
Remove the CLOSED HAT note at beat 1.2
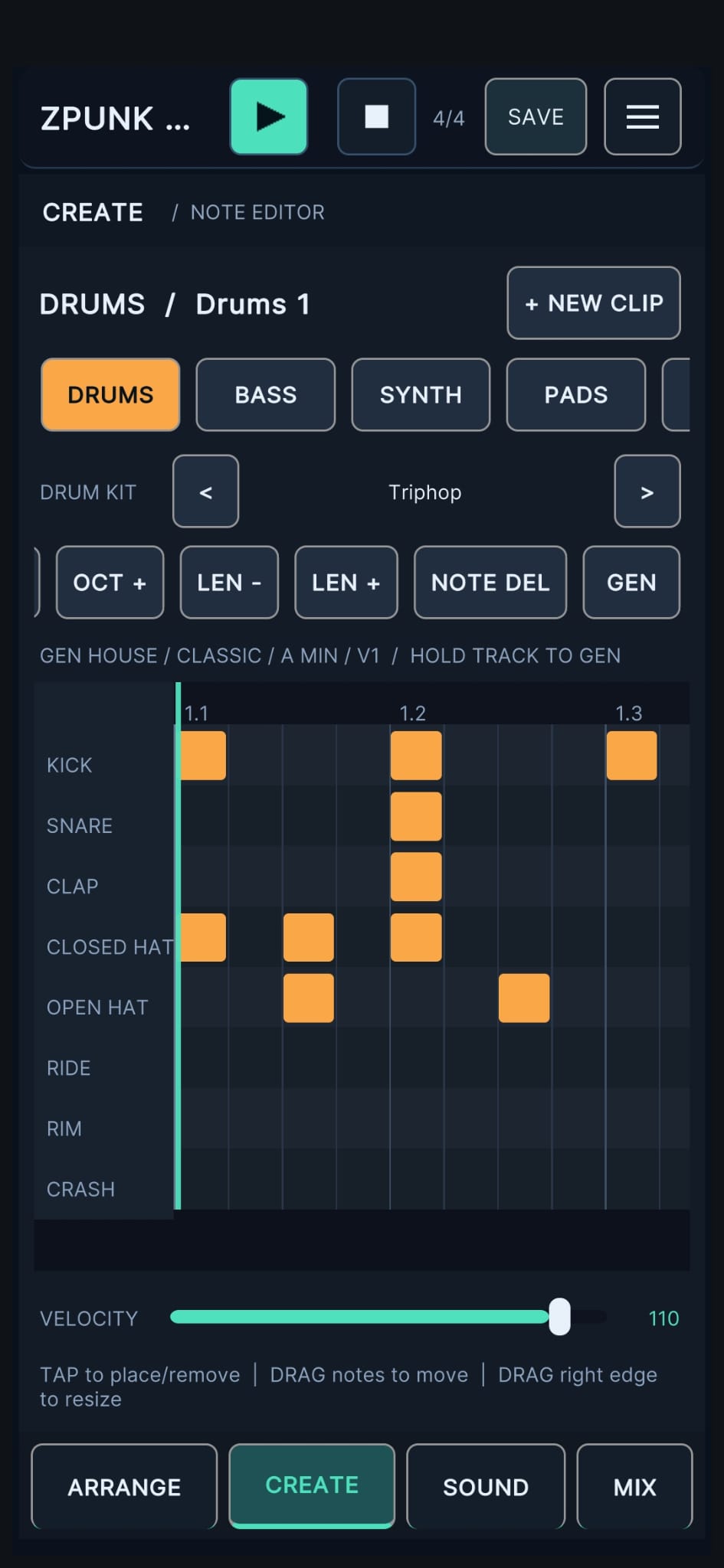pos(416,937)
